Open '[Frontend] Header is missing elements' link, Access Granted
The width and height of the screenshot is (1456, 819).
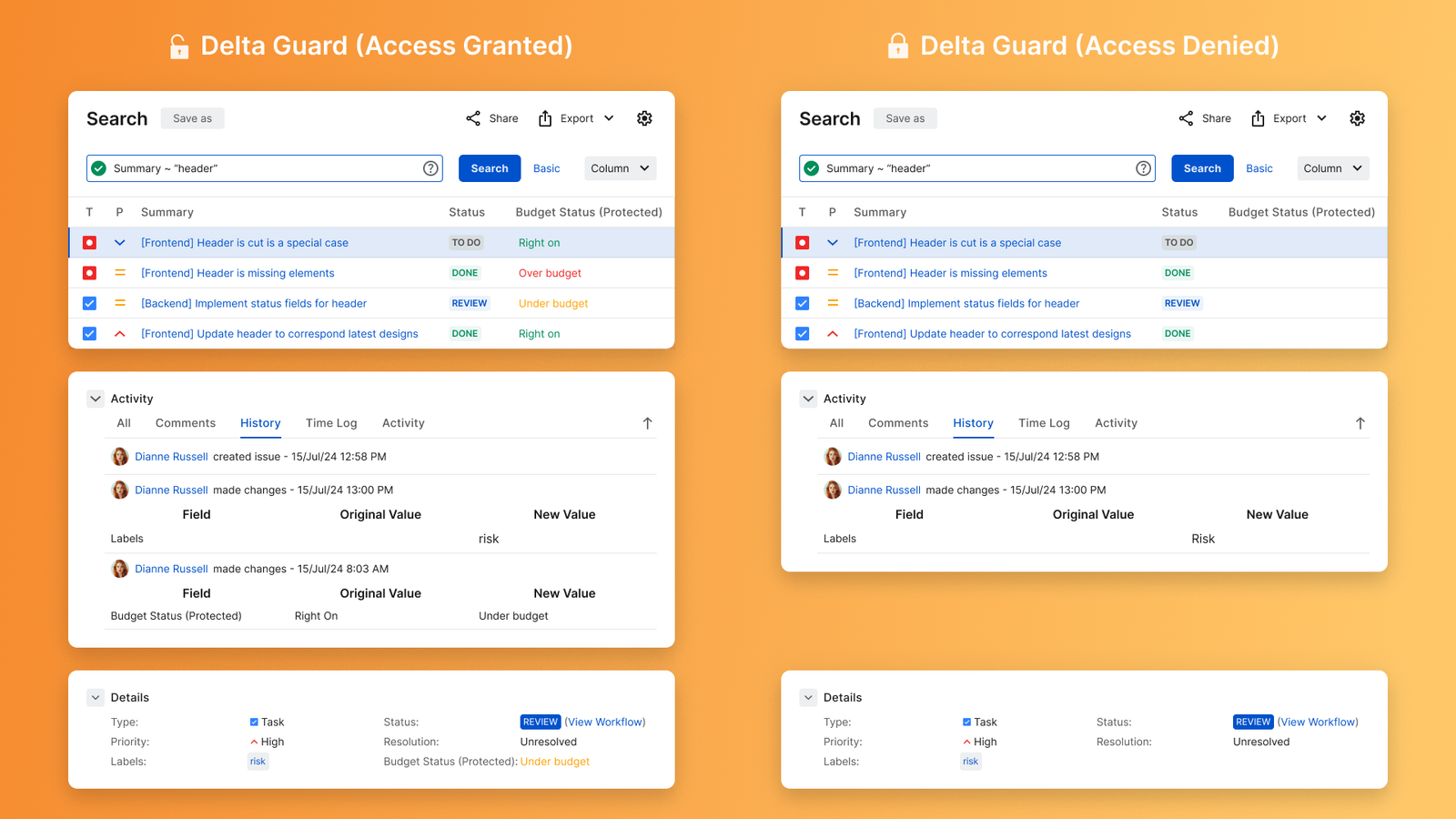click(238, 273)
